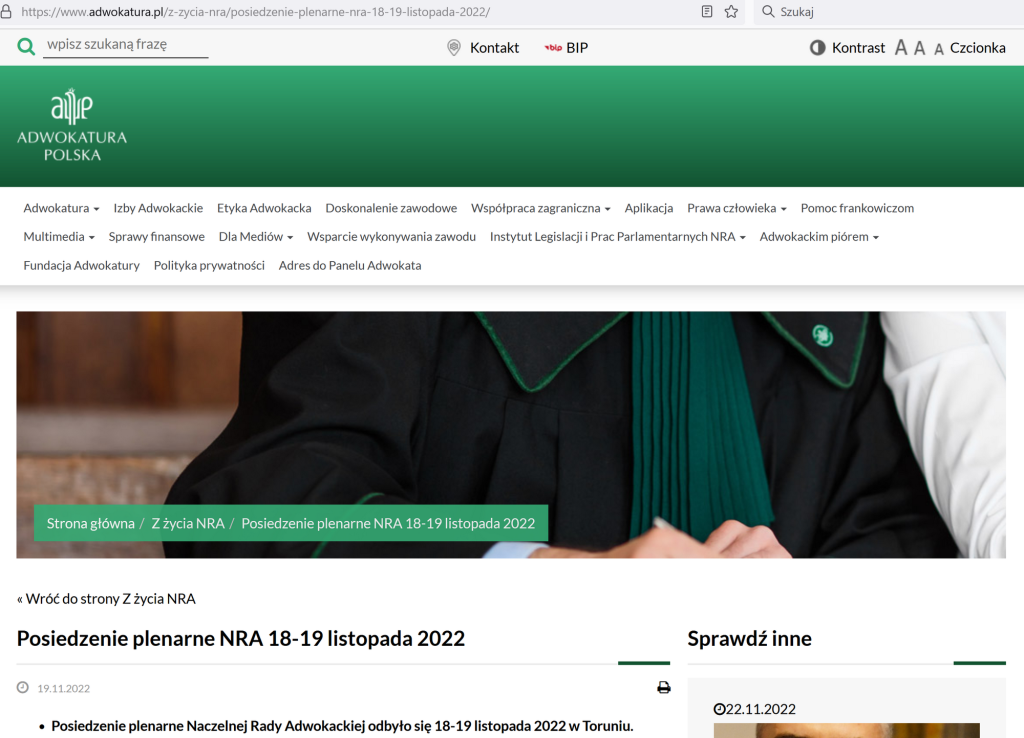The height and width of the screenshot is (738, 1024).
Task: Open the Multimedia dropdown menu
Action: coord(59,237)
